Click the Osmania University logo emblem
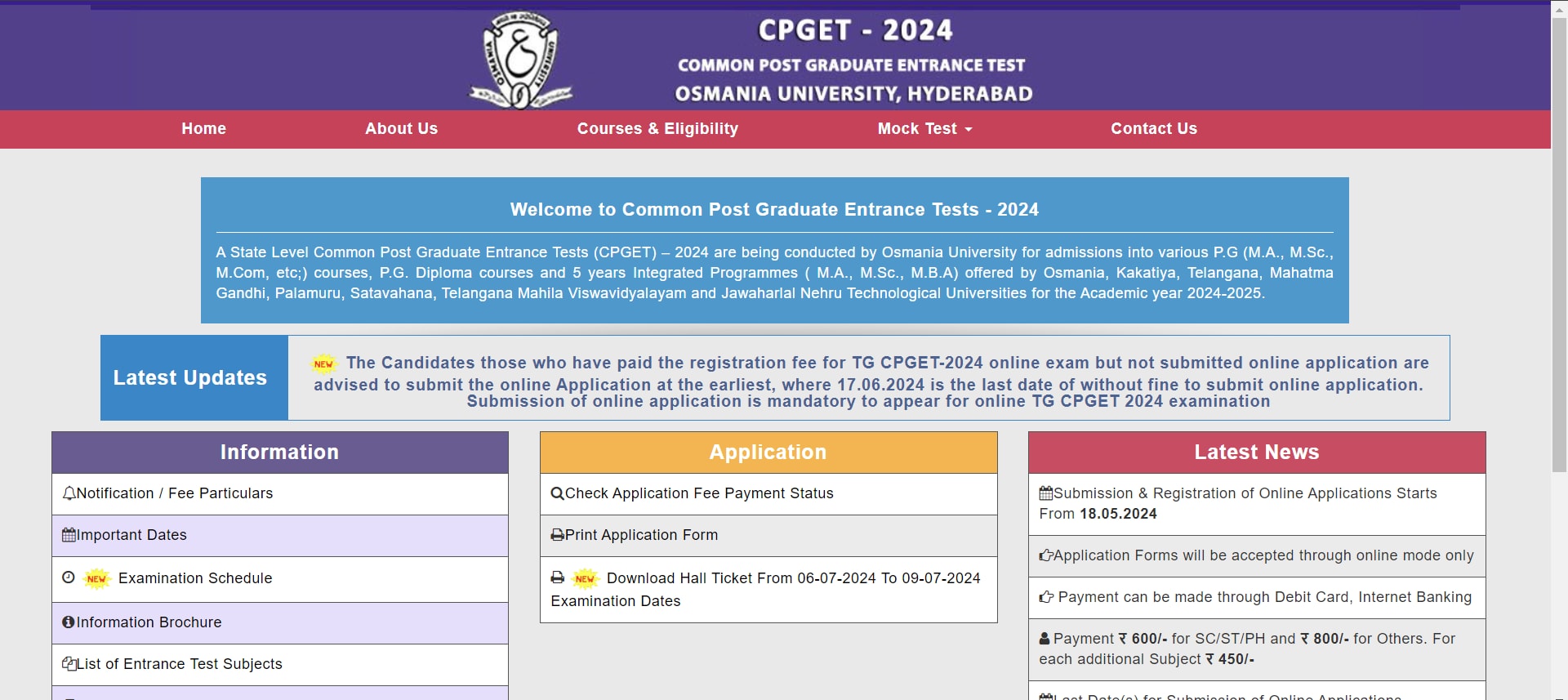Image resolution: width=1568 pixels, height=700 pixels. point(520,60)
